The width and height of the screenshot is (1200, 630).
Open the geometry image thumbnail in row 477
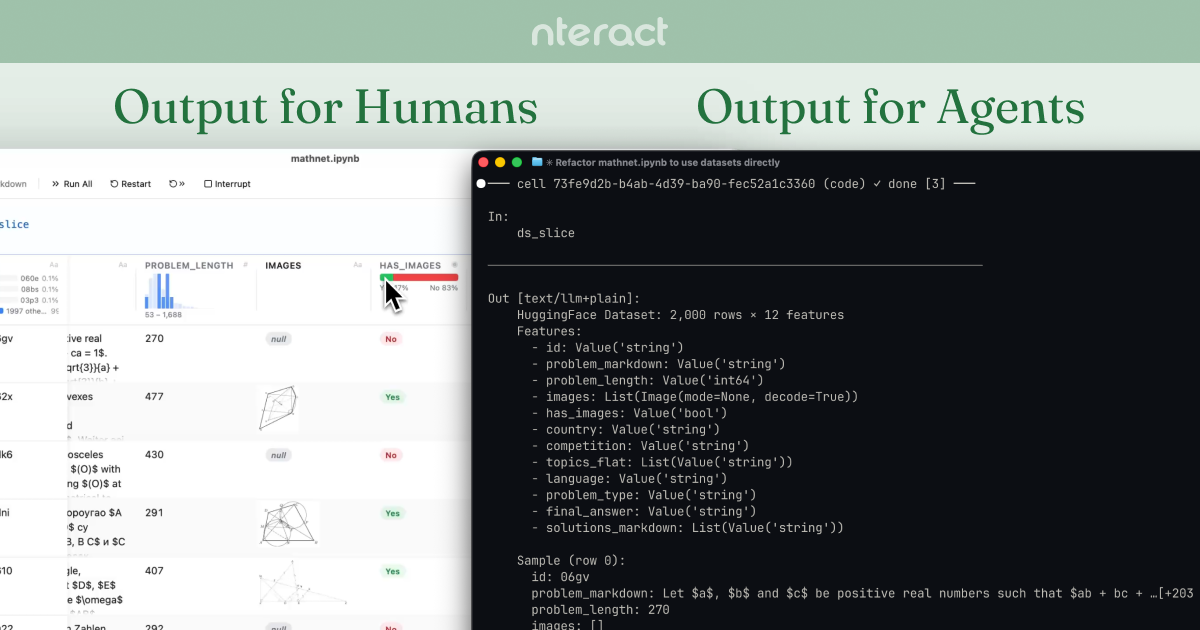(278, 408)
